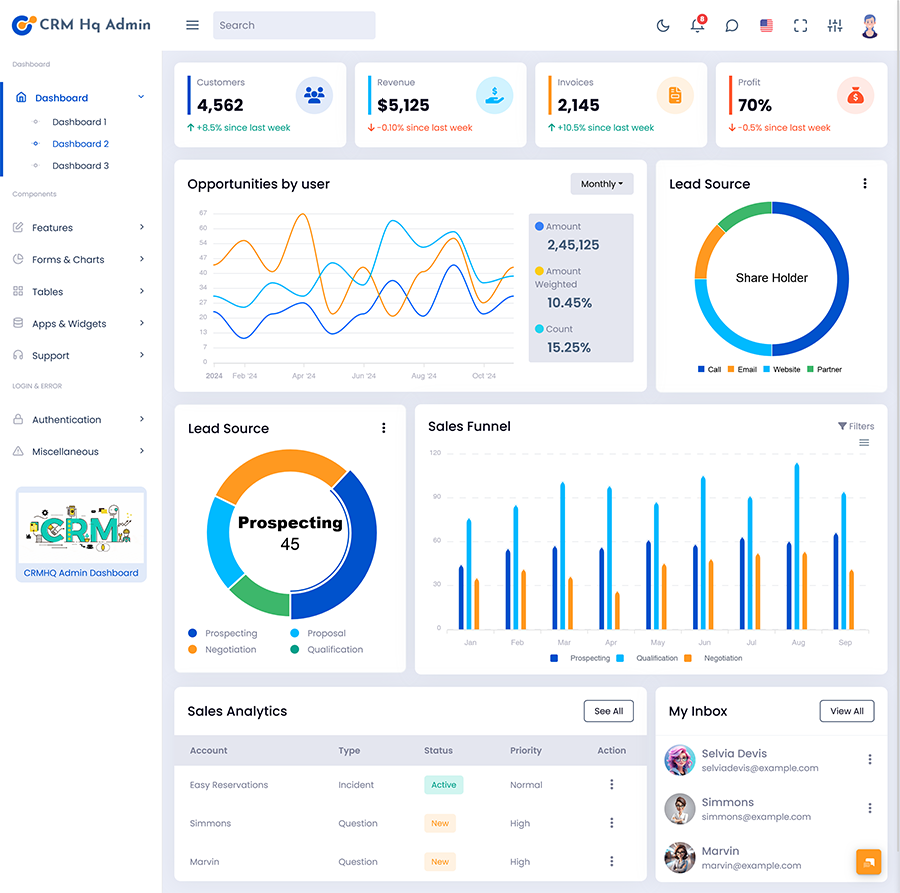Open Dashboard 3 in the sidebar
Screen dimensions: 900x893
coord(80,165)
